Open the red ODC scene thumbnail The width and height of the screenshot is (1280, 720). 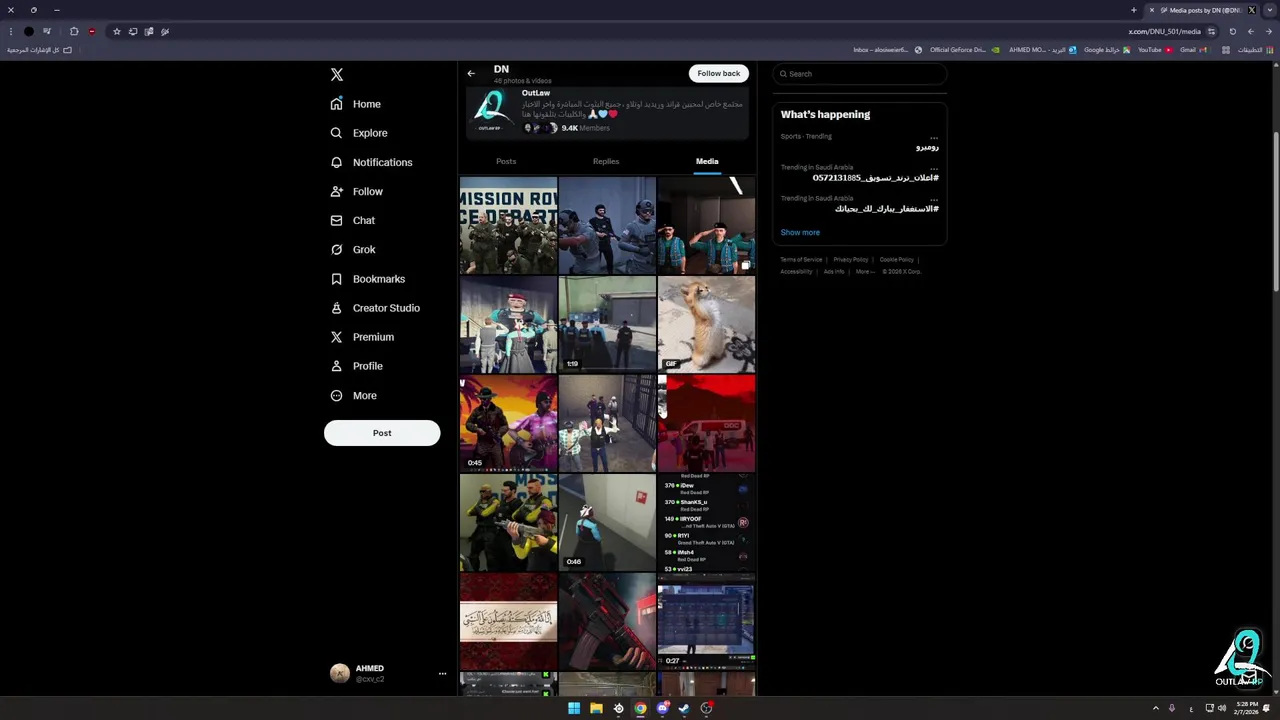pyautogui.click(x=706, y=424)
